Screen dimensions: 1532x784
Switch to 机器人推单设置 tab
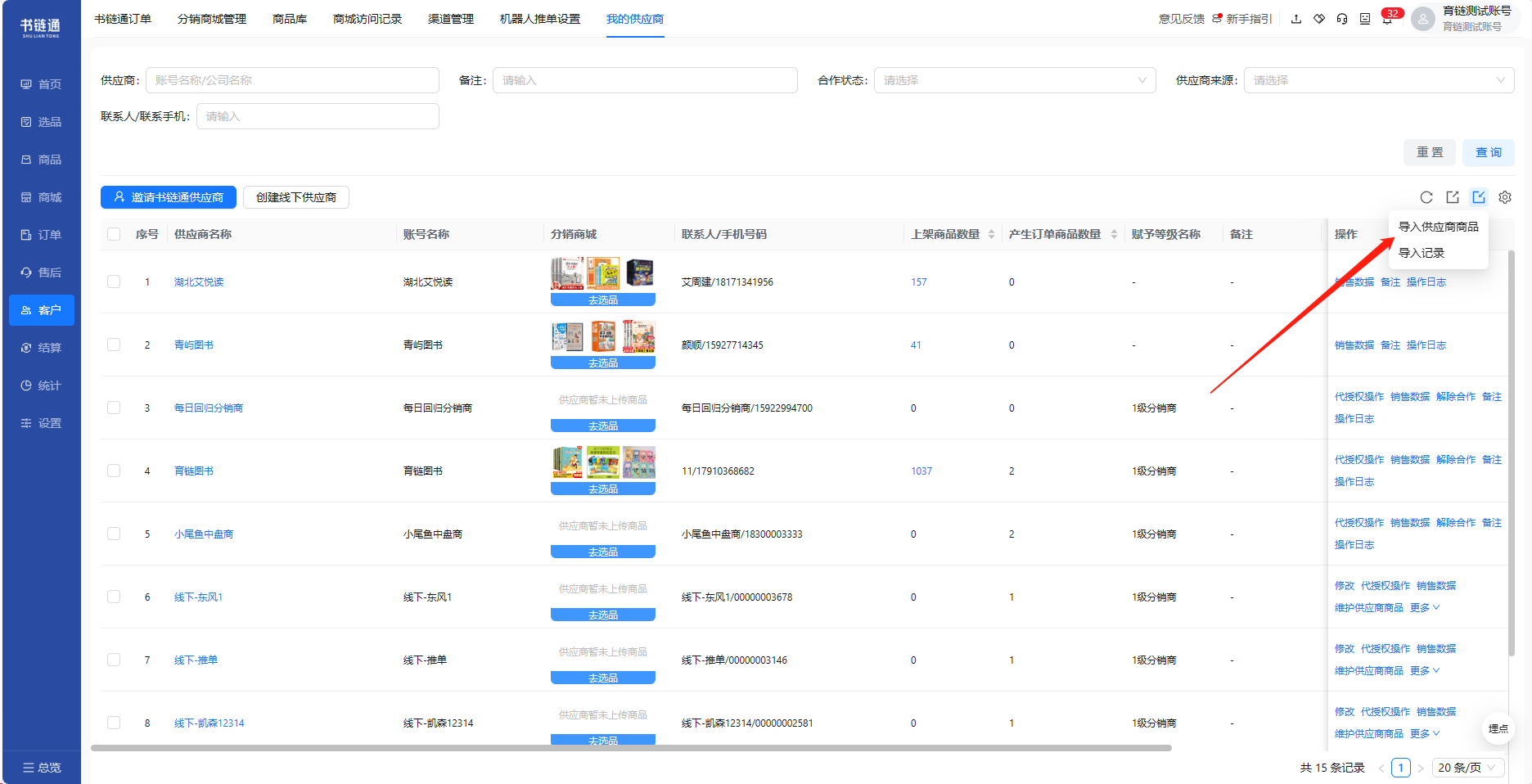click(540, 19)
